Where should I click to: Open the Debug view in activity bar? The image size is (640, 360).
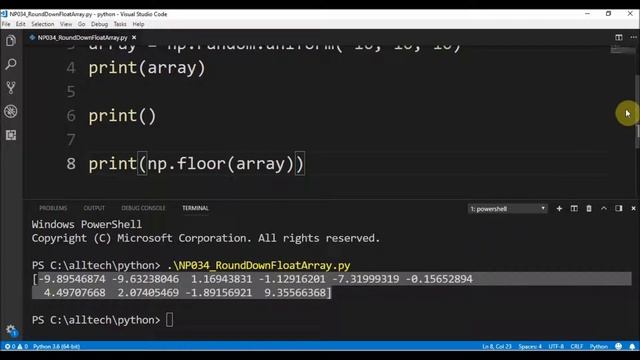(11, 111)
